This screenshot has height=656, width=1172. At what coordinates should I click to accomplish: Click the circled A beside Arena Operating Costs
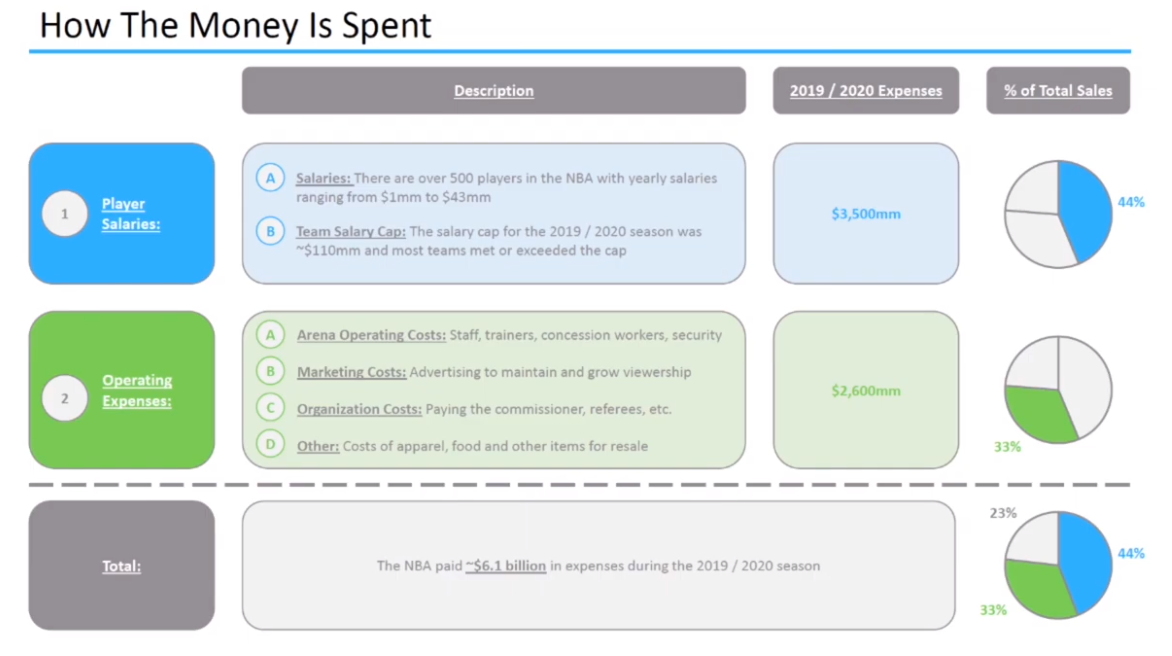271,335
